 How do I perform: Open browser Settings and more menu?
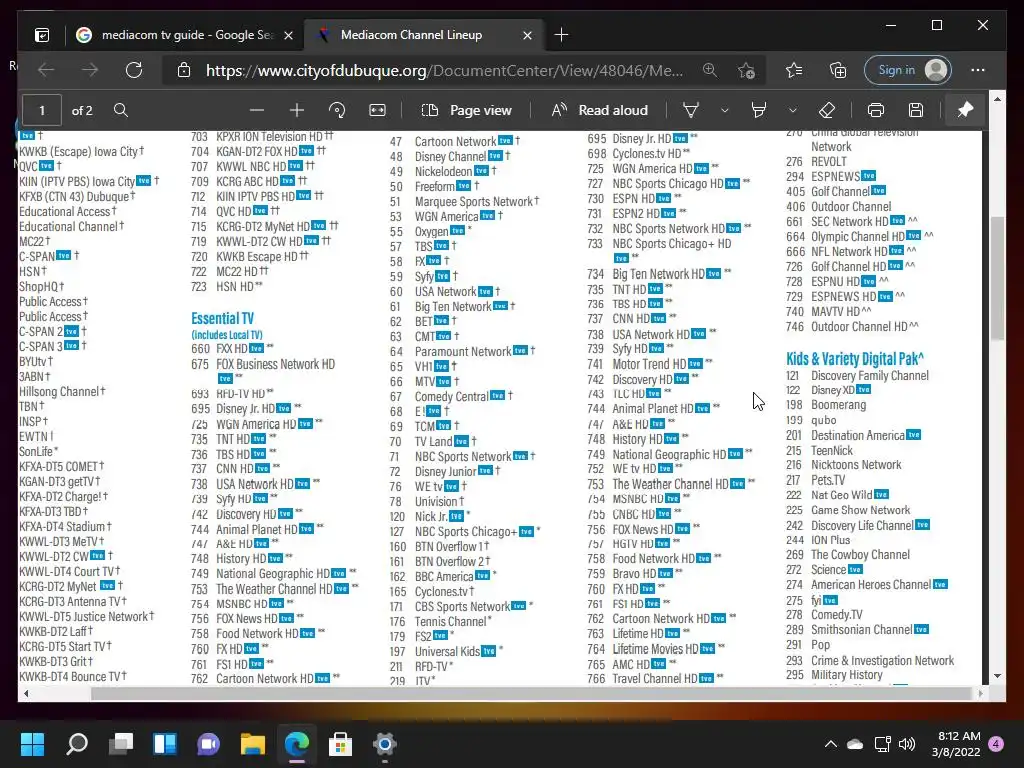978,70
